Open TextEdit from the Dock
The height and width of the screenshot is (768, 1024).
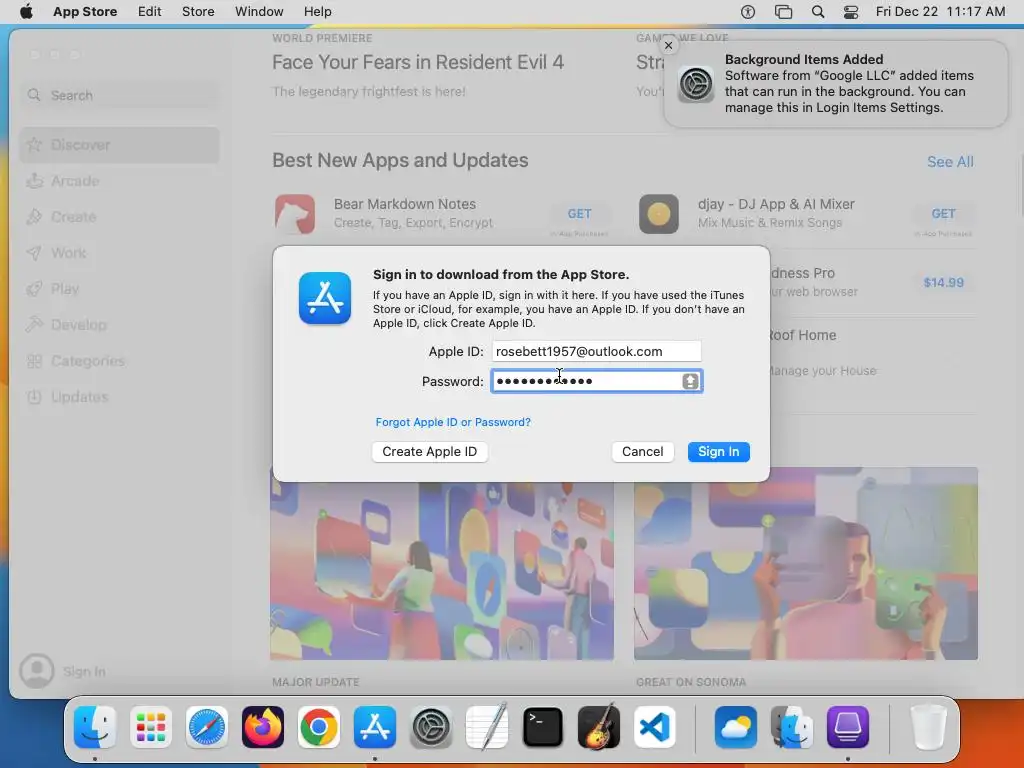[x=487, y=727]
